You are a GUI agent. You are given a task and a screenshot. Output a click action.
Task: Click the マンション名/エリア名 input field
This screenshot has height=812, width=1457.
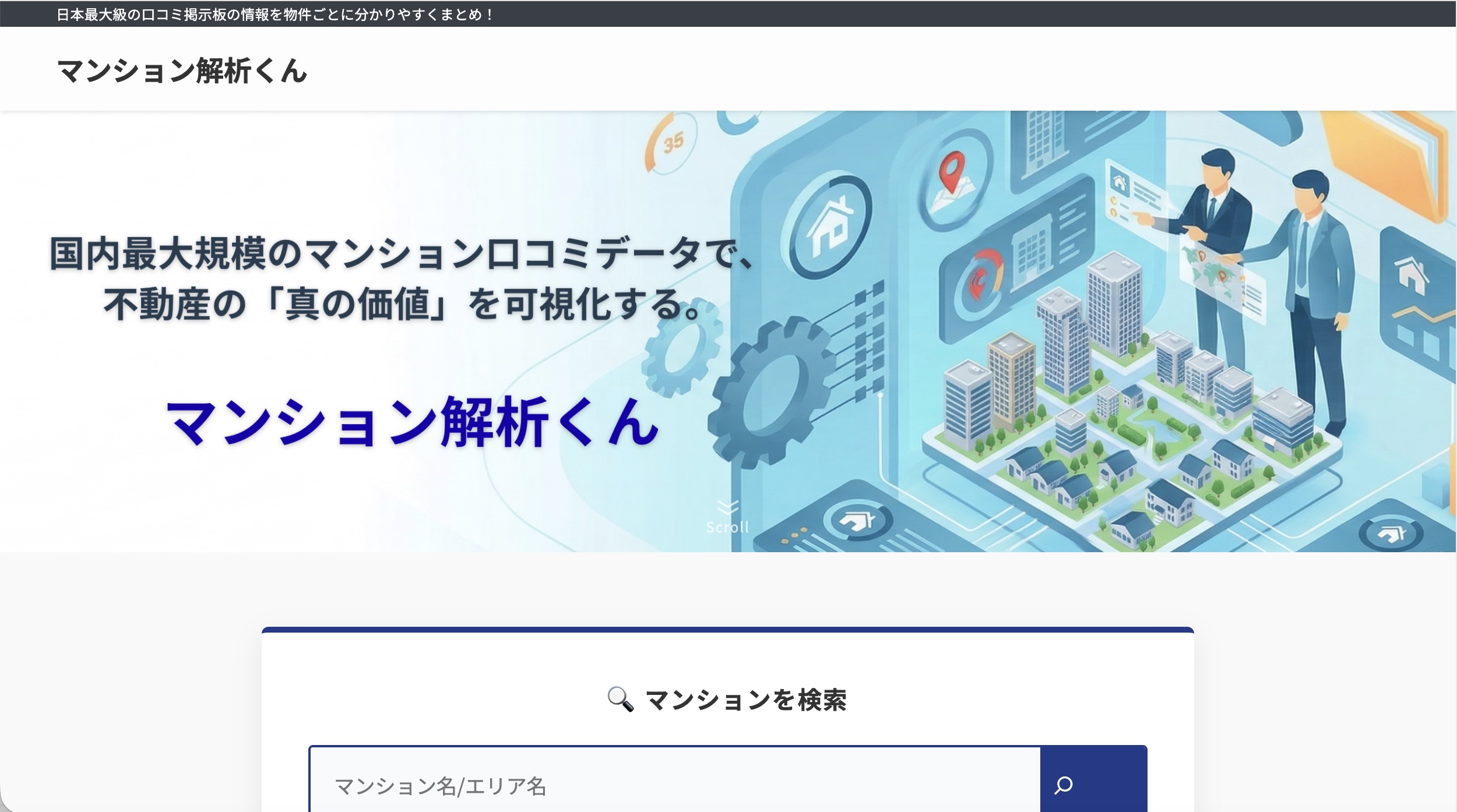(670, 786)
